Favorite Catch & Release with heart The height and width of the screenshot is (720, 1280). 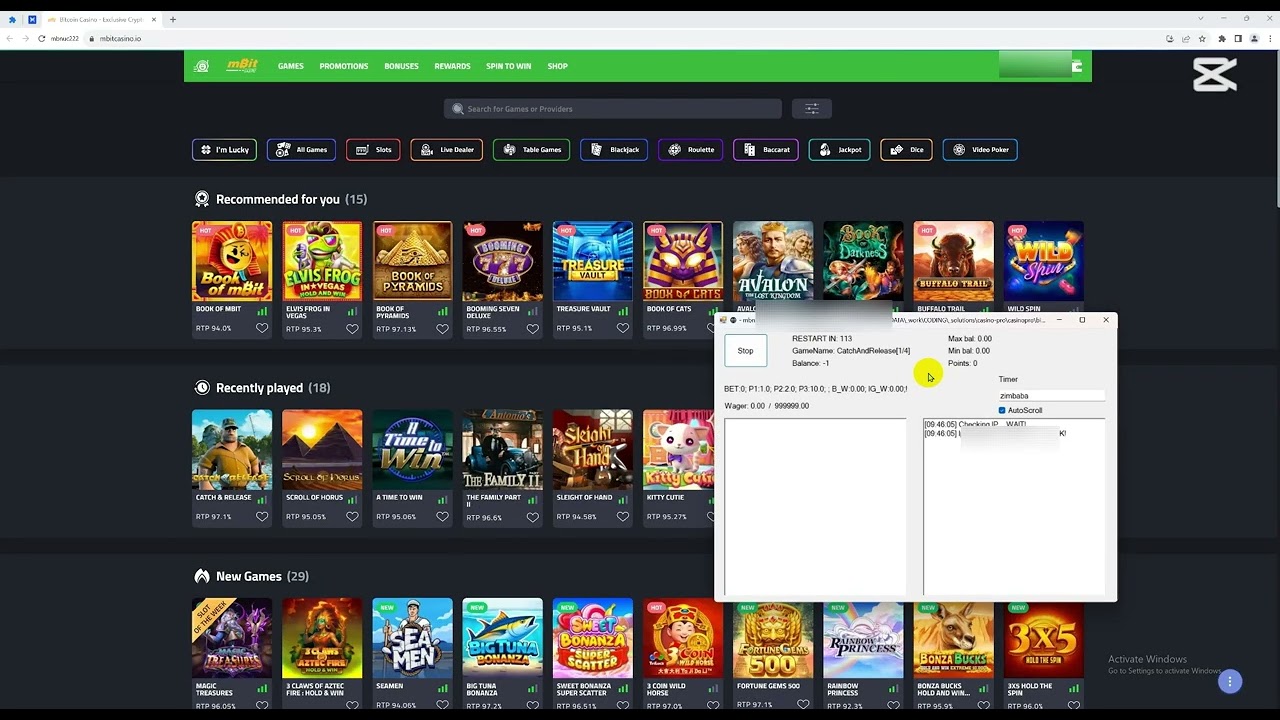coord(262,517)
